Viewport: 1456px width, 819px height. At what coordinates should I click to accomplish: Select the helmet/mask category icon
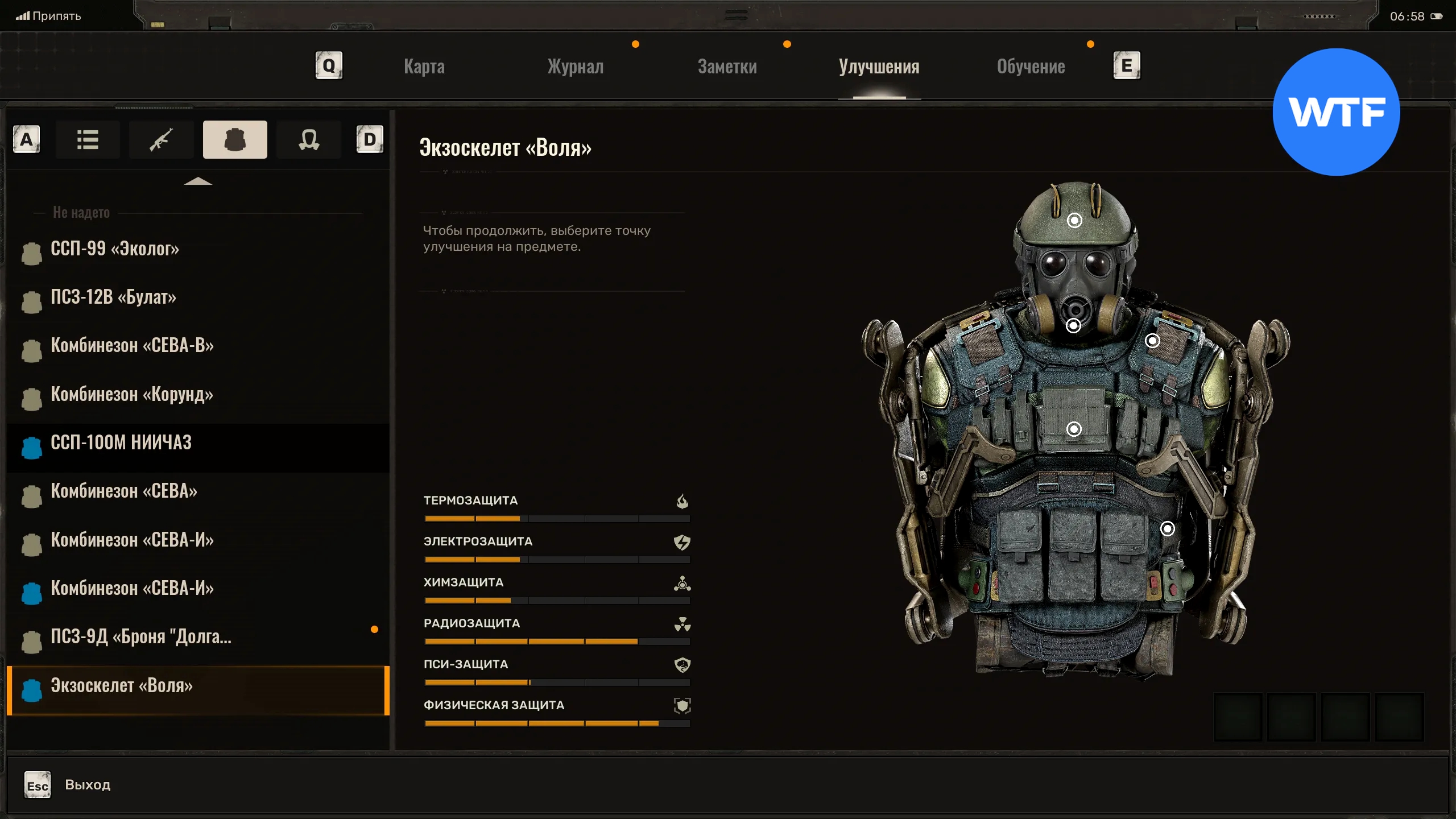click(308, 139)
